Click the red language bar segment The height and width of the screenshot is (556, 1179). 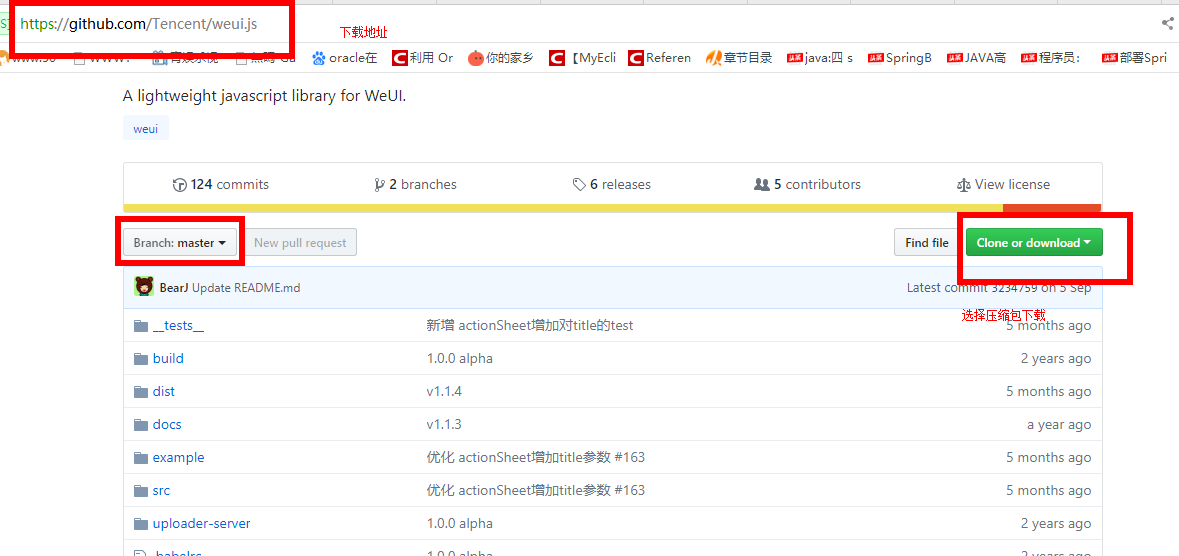[1052, 208]
